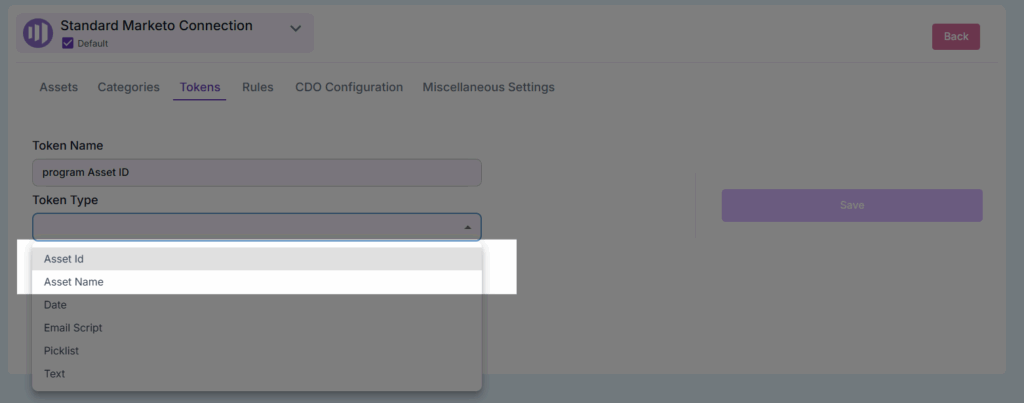
Task: Open the Categories tab
Action: (x=128, y=87)
